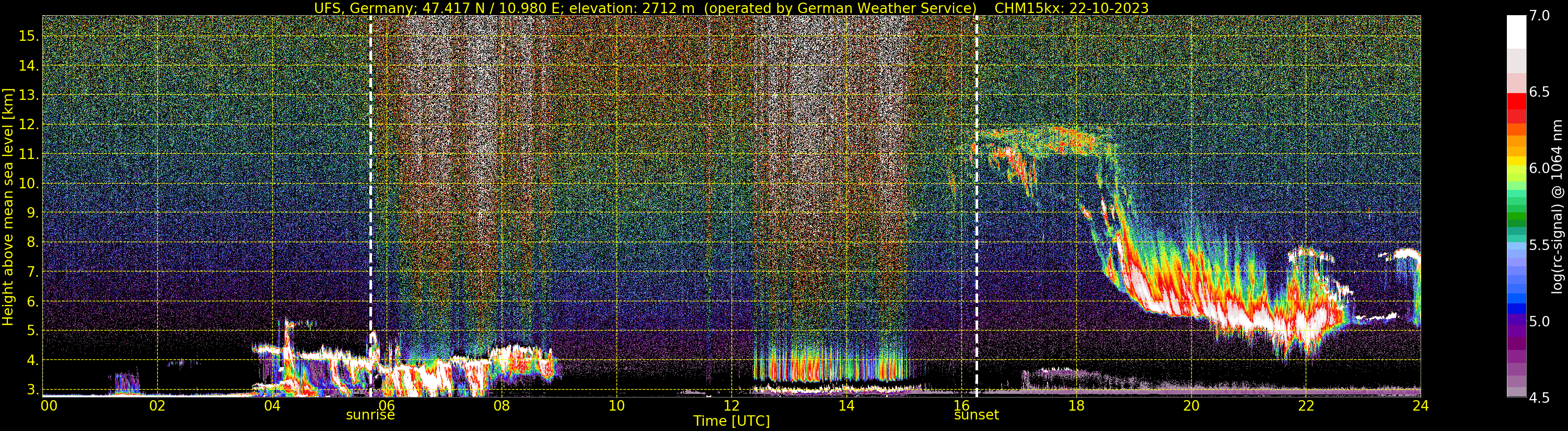The height and width of the screenshot is (431, 1568).
Task: Click the height tick label '10.'
Action: [x=29, y=184]
